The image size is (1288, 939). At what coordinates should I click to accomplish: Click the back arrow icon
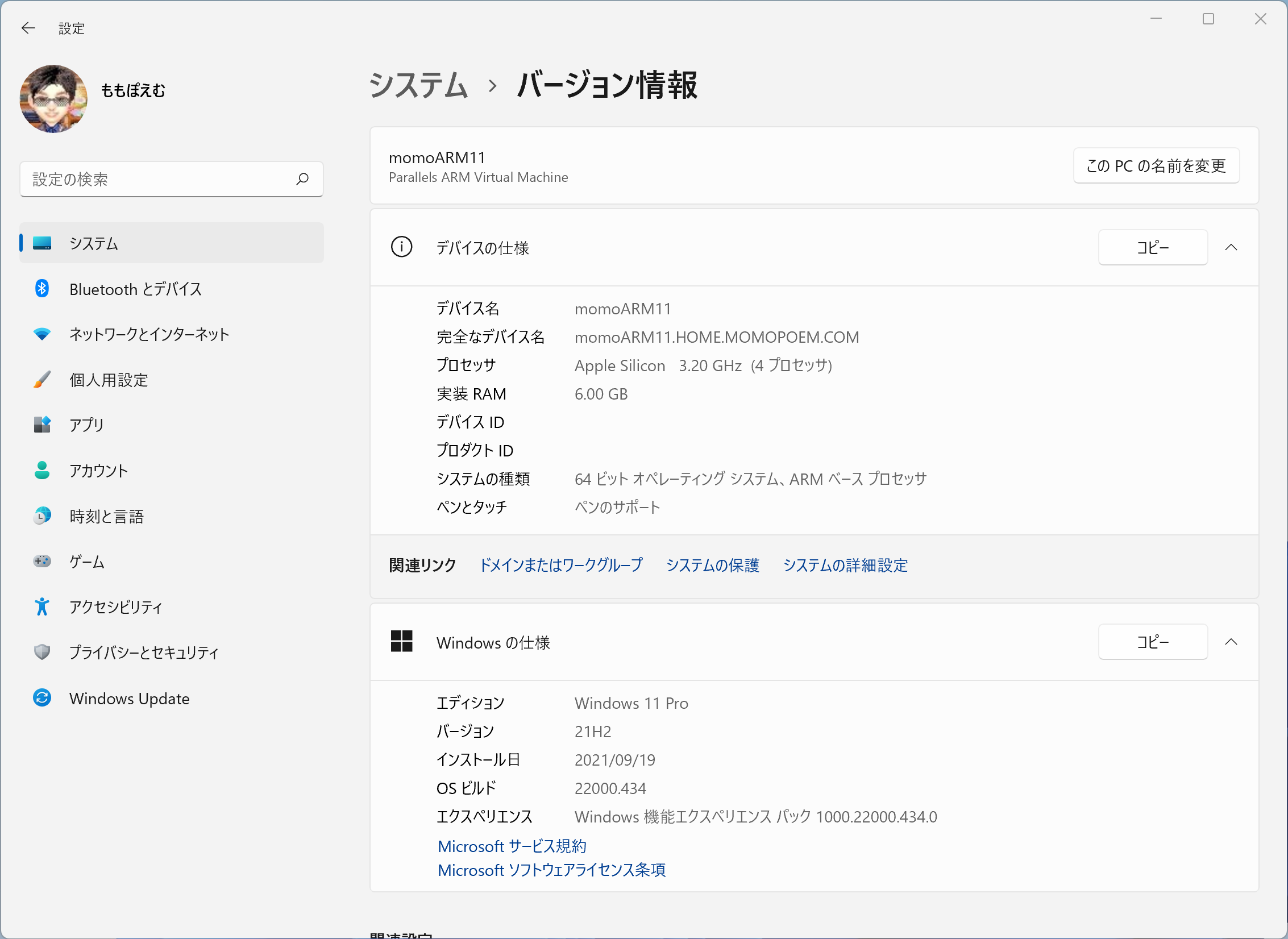coord(28,28)
